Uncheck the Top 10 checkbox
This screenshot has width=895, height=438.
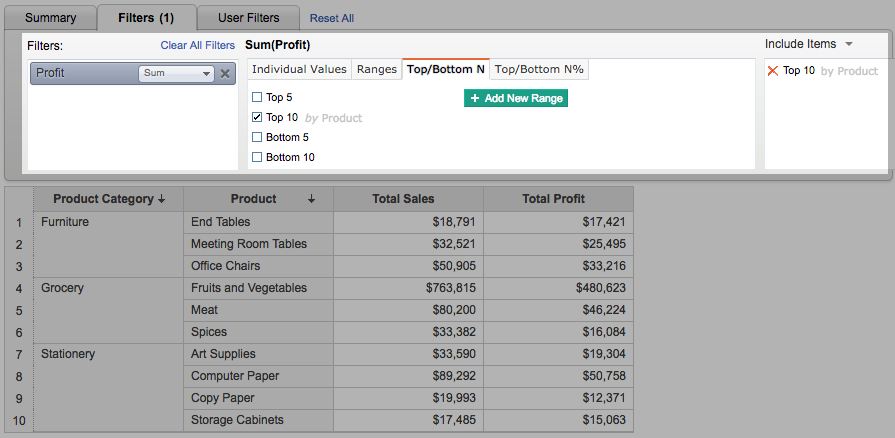(x=258, y=117)
